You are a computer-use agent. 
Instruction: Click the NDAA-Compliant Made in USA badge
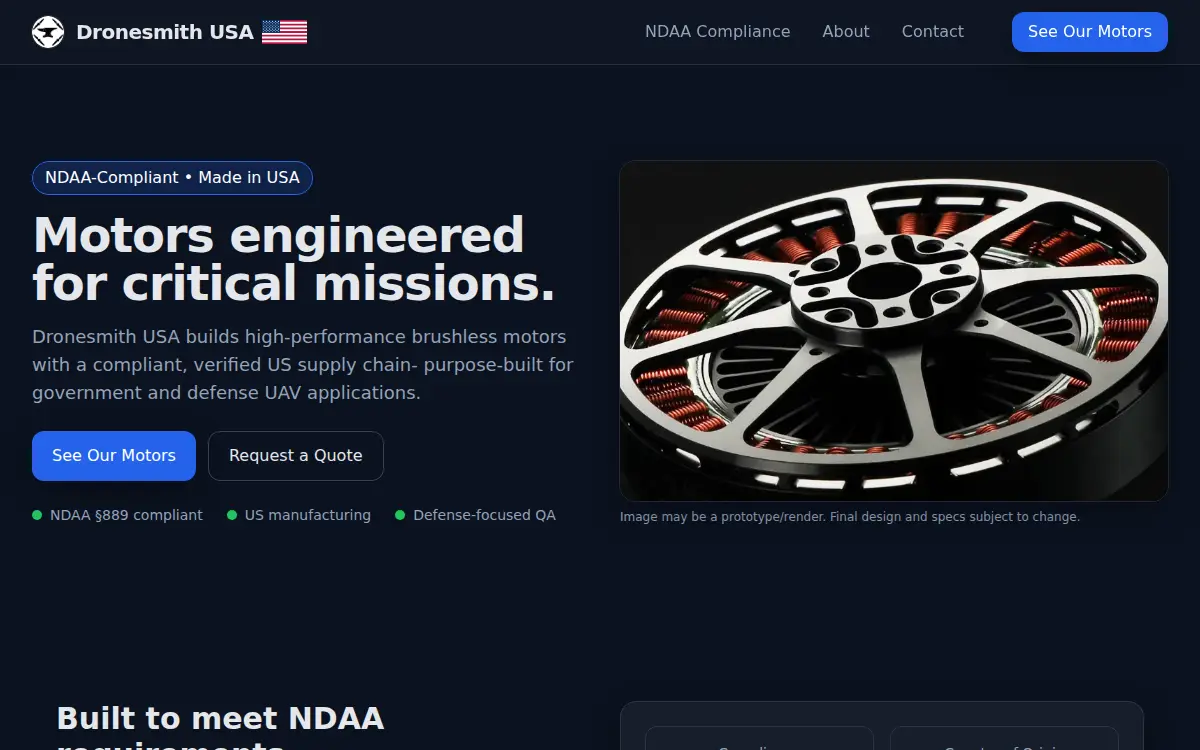click(x=172, y=178)
